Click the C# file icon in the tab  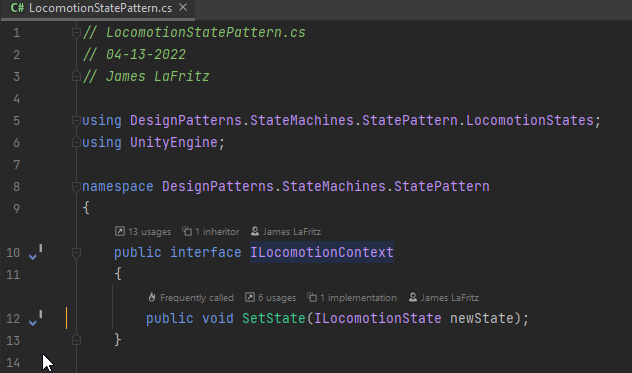pyautogui.click(x=17, y=8)
